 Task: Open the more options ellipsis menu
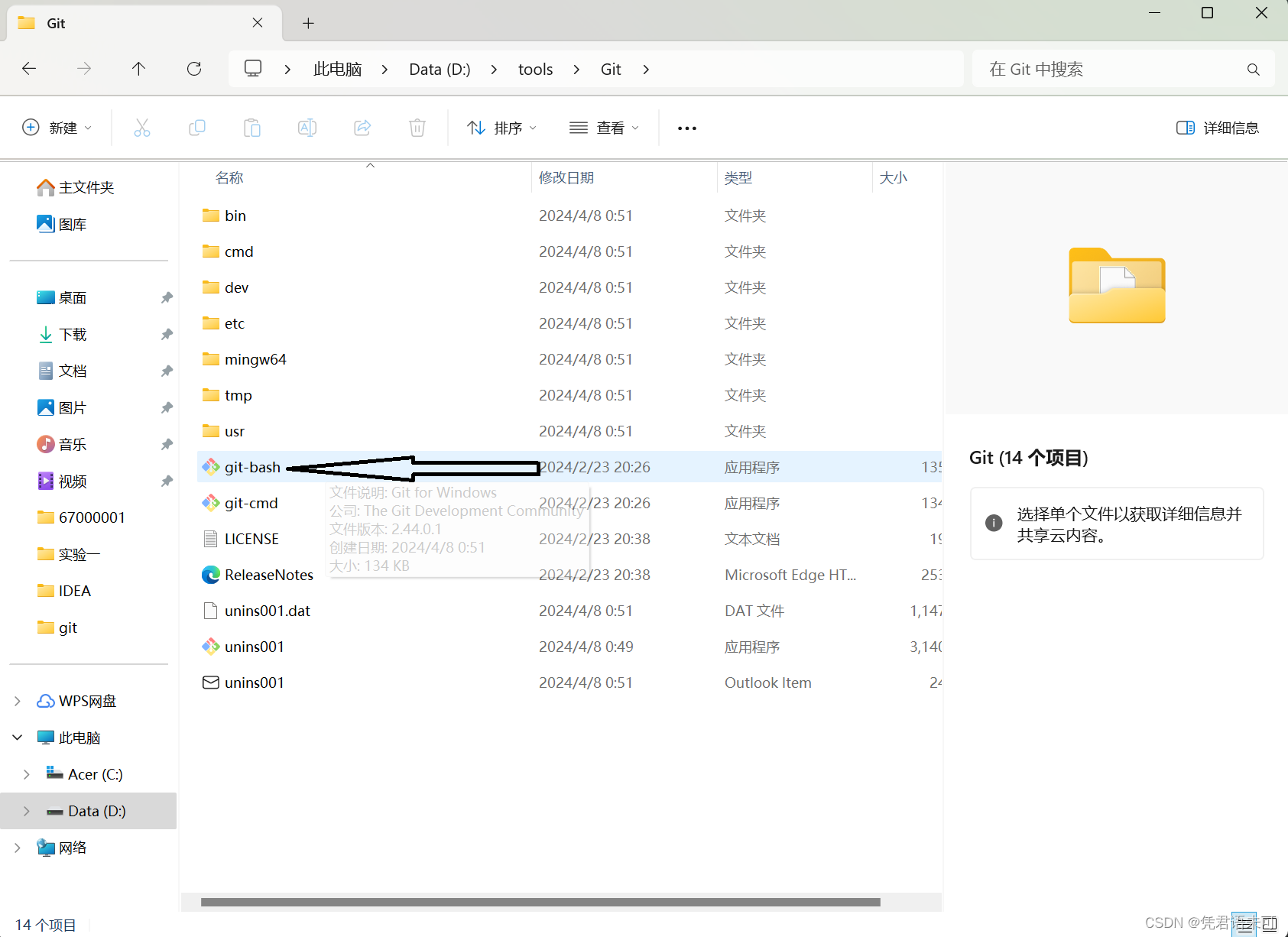tap(687, 128)
